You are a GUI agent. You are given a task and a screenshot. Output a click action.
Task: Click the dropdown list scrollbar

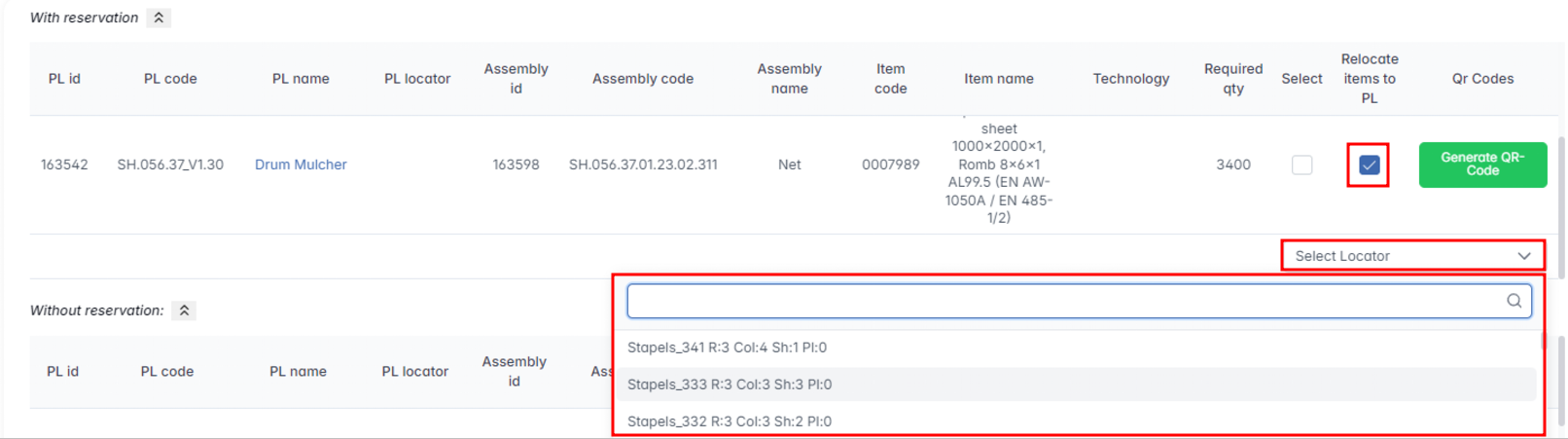1542,343
